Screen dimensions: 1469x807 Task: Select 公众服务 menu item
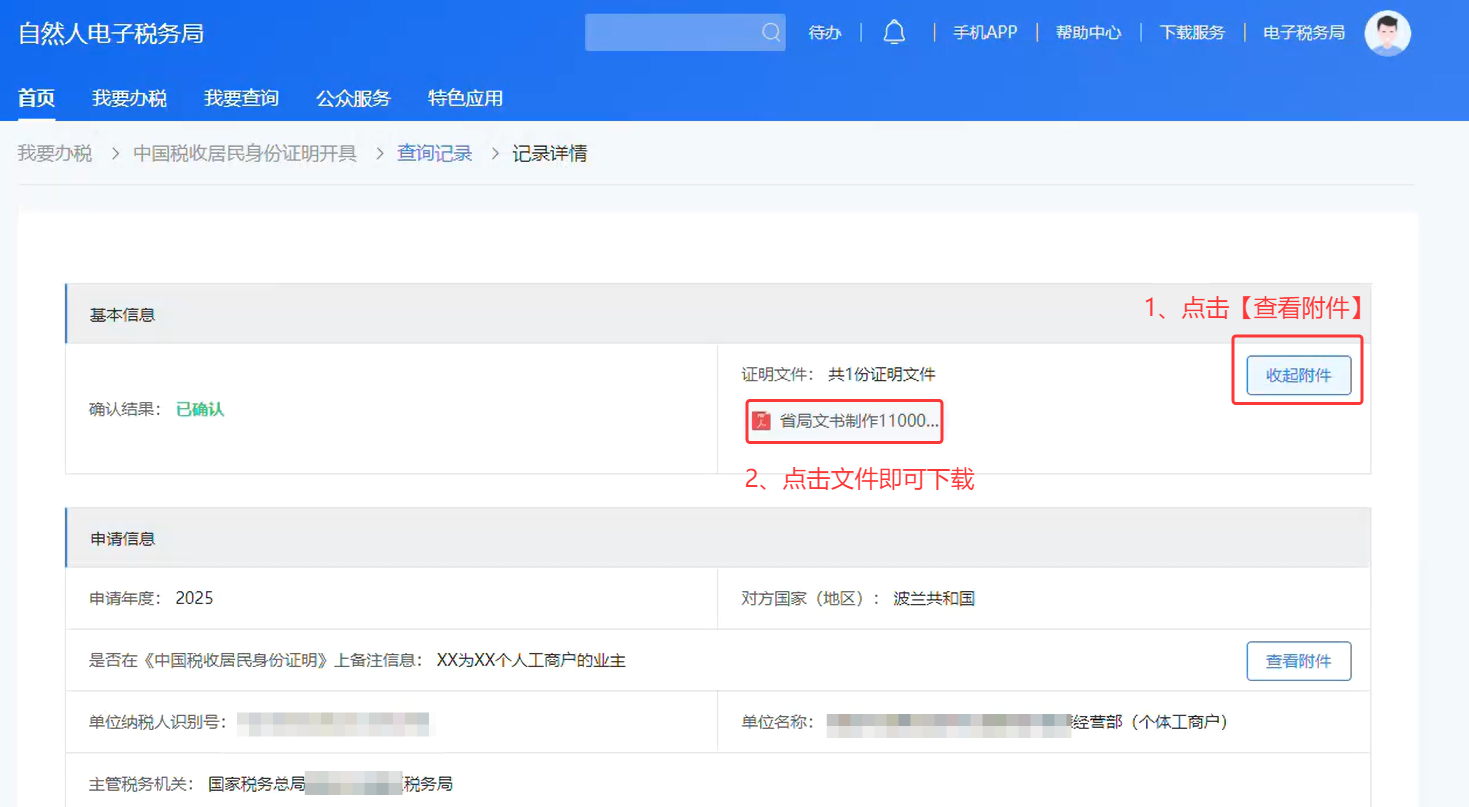click(353, 98)
